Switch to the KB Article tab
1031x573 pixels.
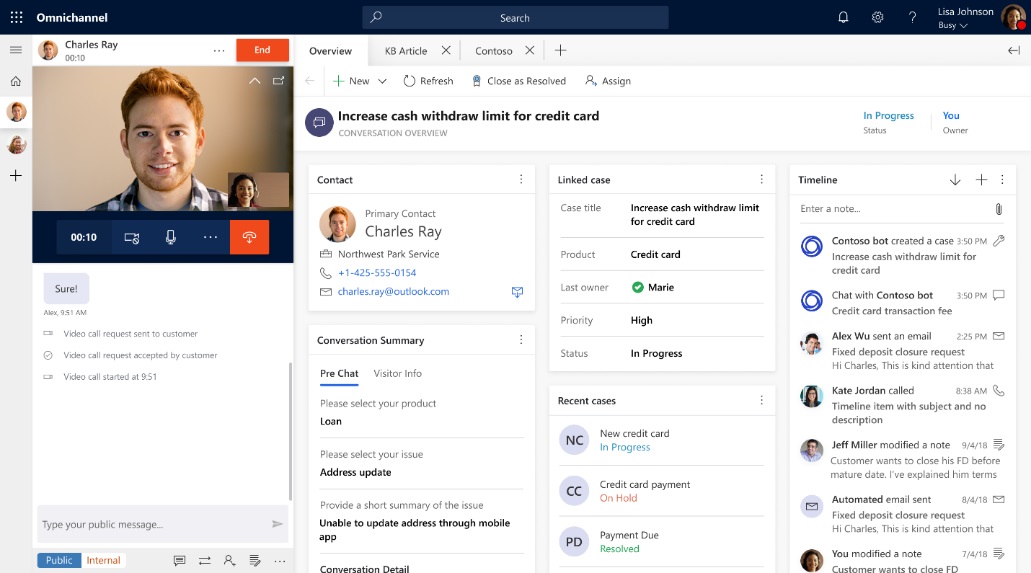tap(406, 51)
